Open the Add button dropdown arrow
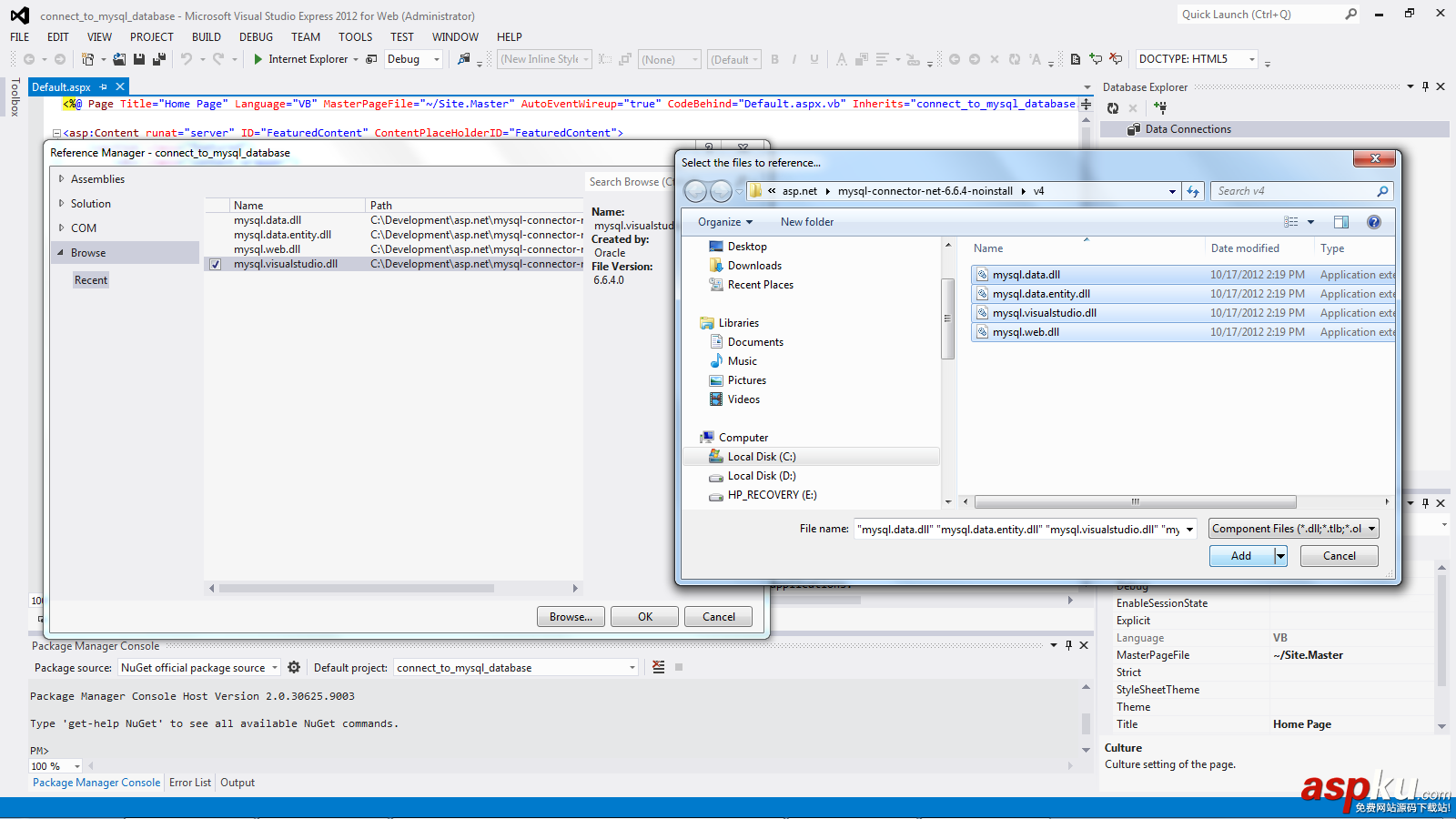The height and width of the screenshot is (819, 1456). click(1280, 556)
